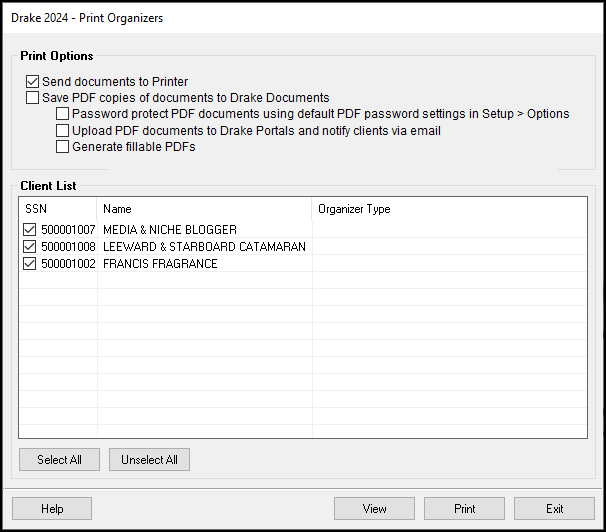Sort client list by SSN column header
This screenshot has height=532, width=606.
[58, 209]
